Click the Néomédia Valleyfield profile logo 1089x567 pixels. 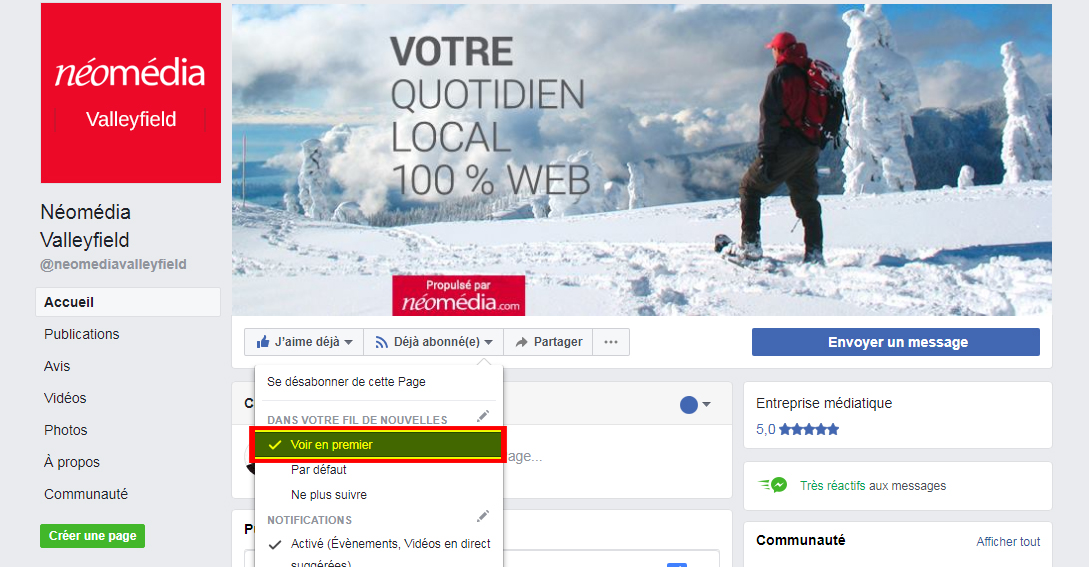click(131, 93)
